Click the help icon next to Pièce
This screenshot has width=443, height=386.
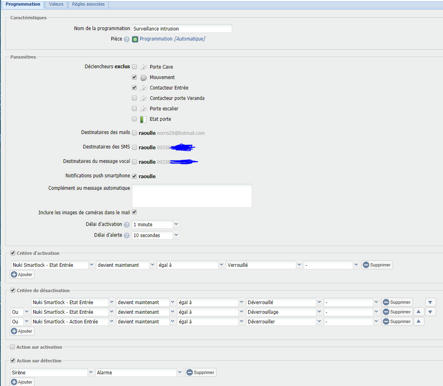pyautogui.click(x=127, y=39)
